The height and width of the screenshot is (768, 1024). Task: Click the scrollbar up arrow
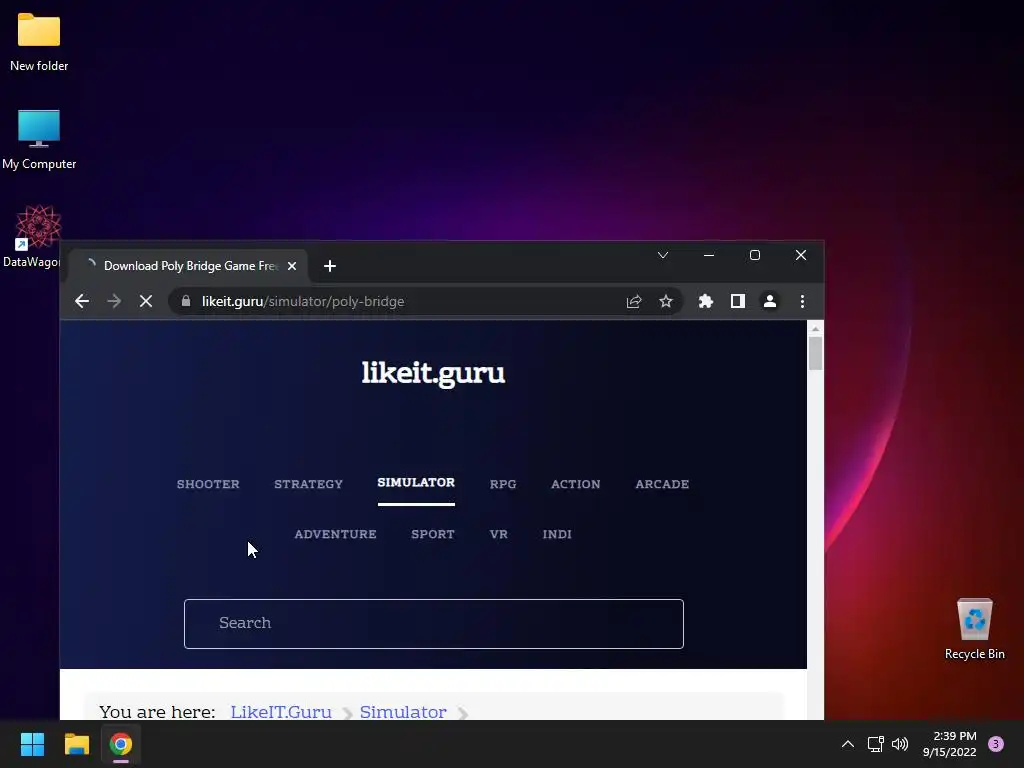click(815, 328)
